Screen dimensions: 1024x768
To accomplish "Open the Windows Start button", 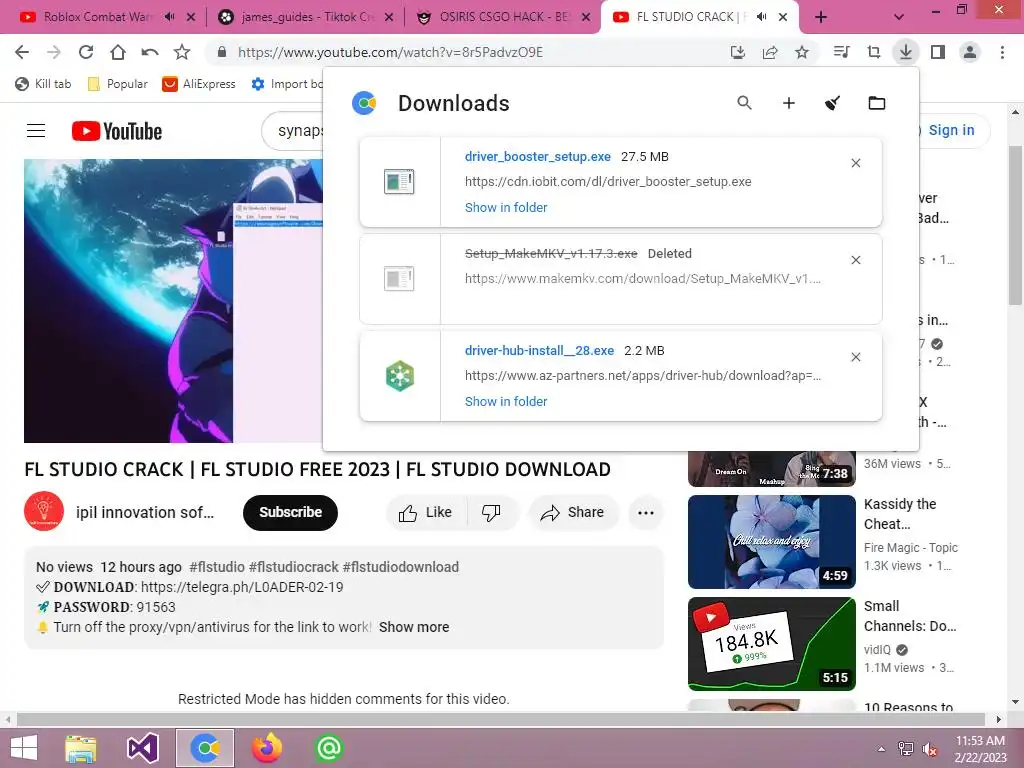I will pyautogui.click(x=24, y=748).
